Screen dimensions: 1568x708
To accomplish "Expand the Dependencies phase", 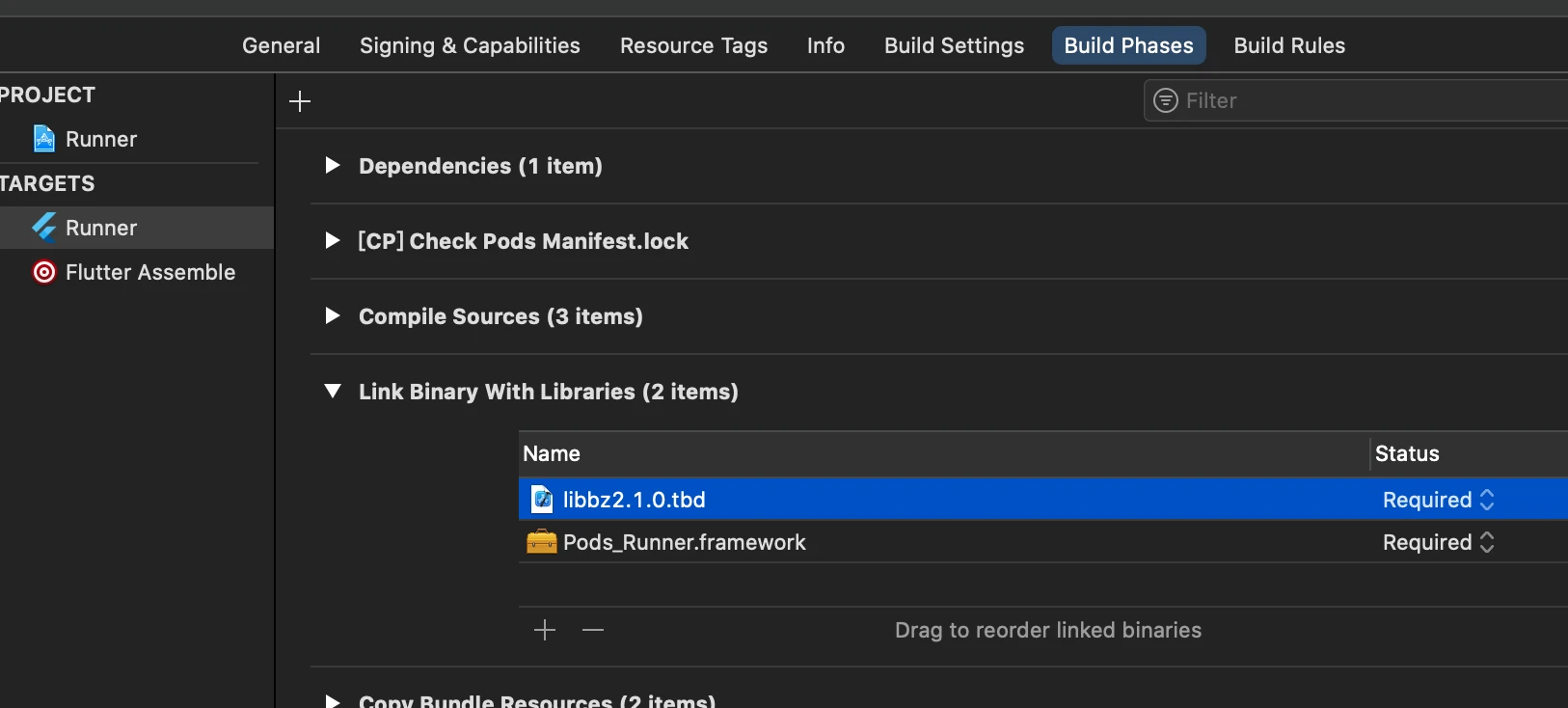I will click(x=333, y=166).
